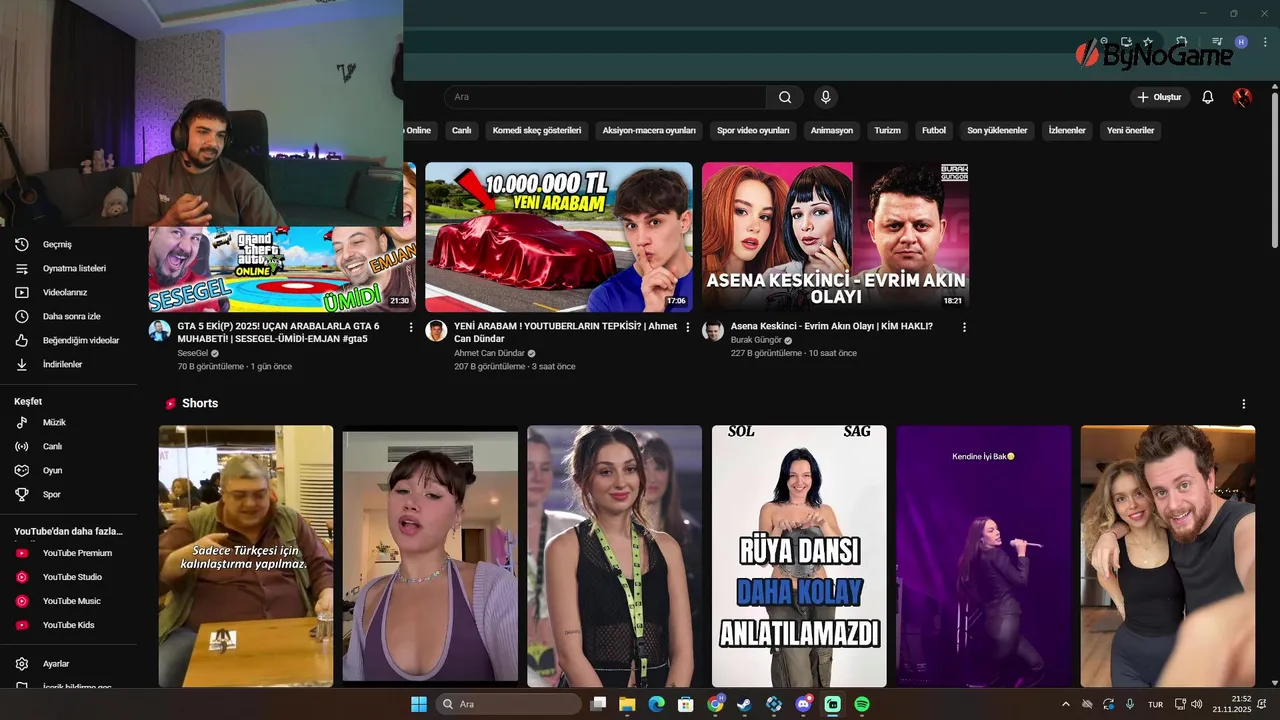This screenshot has height=720, width=1280.
Task: Click the magnifier search button
Action: click(785, 97)
